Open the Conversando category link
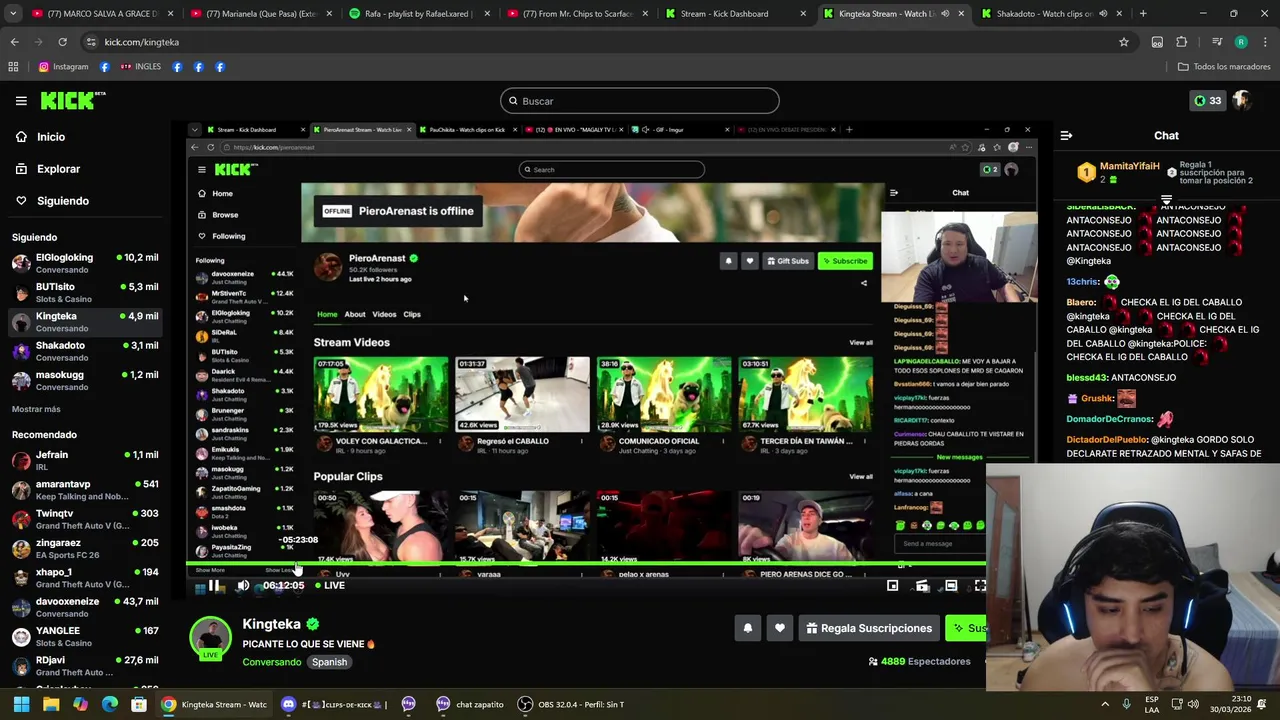 (x=271, y=662)
